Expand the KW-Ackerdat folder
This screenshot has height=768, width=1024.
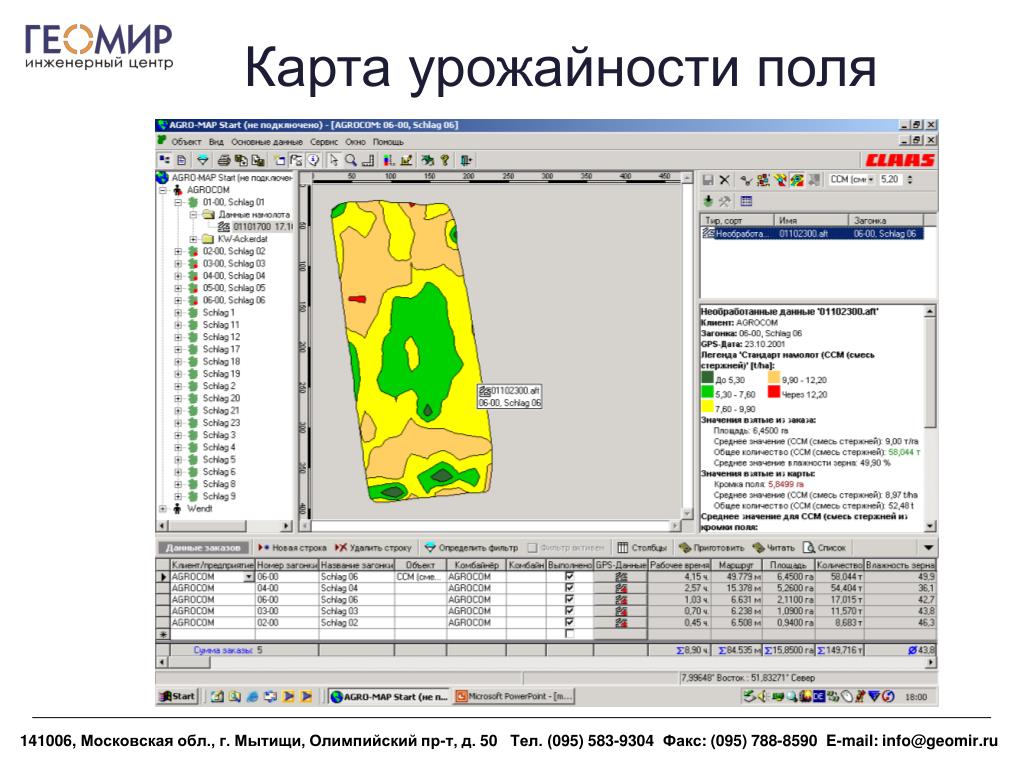pyautogui.click(x=193, y=239)
